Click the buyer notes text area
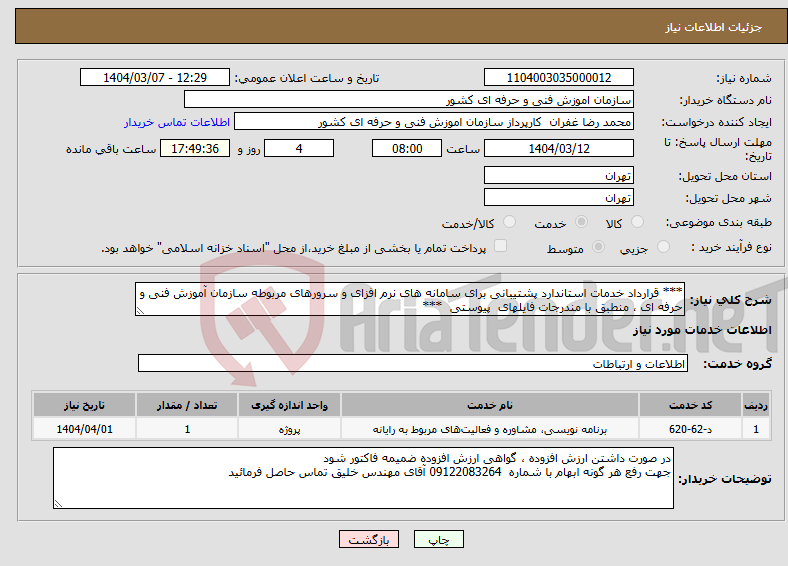Viewport: 788px width, 566px height. click(363, 478)
